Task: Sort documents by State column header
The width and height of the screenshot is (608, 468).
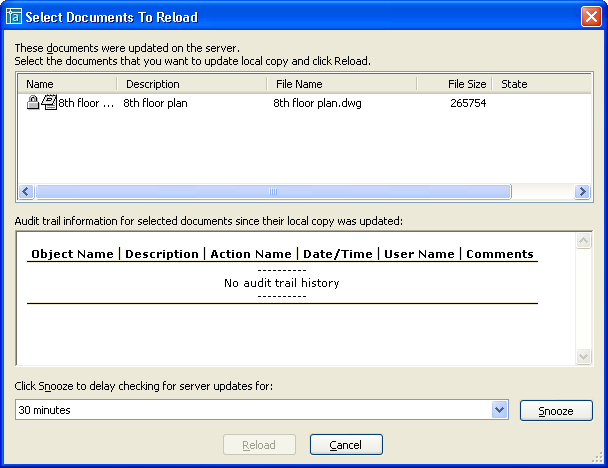Action: click(541, 84)
